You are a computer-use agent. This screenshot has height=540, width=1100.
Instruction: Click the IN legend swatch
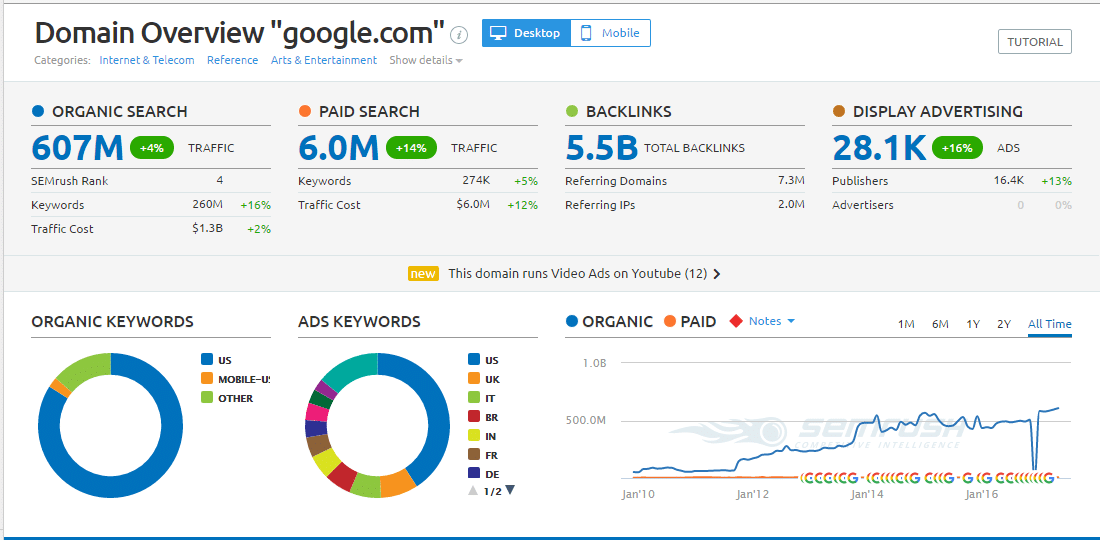(474, 436)
